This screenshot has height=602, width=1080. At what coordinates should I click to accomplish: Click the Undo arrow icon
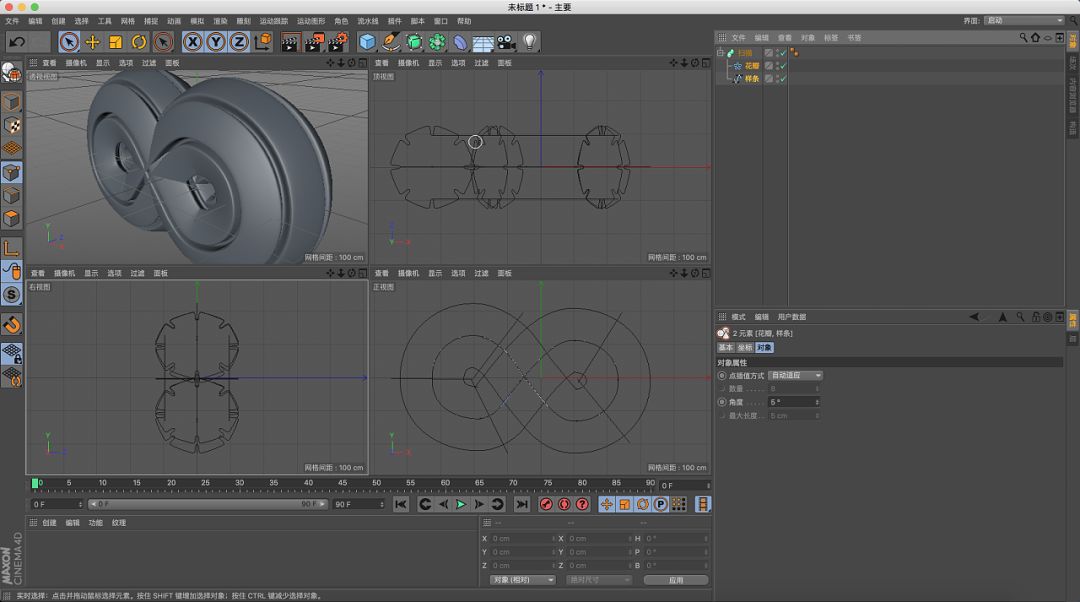(17, 42)
